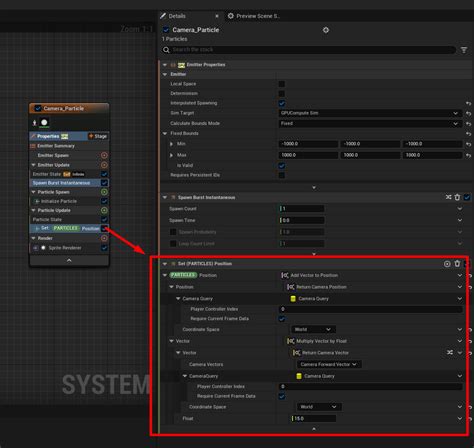Click the shuffle icon beside Spawn Burst Instantaneous
474x448 pixels.
[x=449, y=197]
